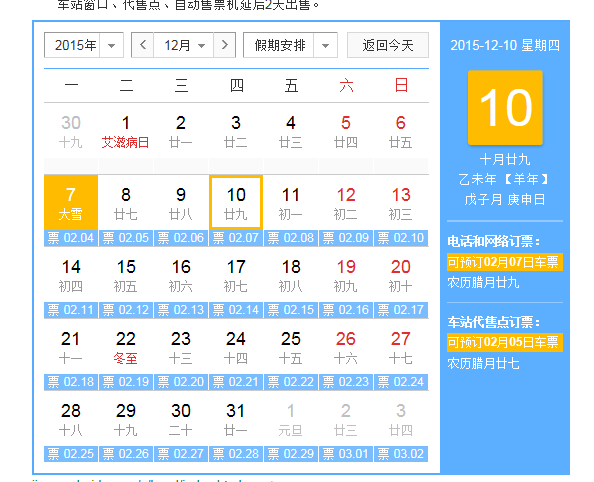Viewport: 594px width, 482px height.
Task: Open the 2015年 year dropdown
Action: [x=84, y=45]
